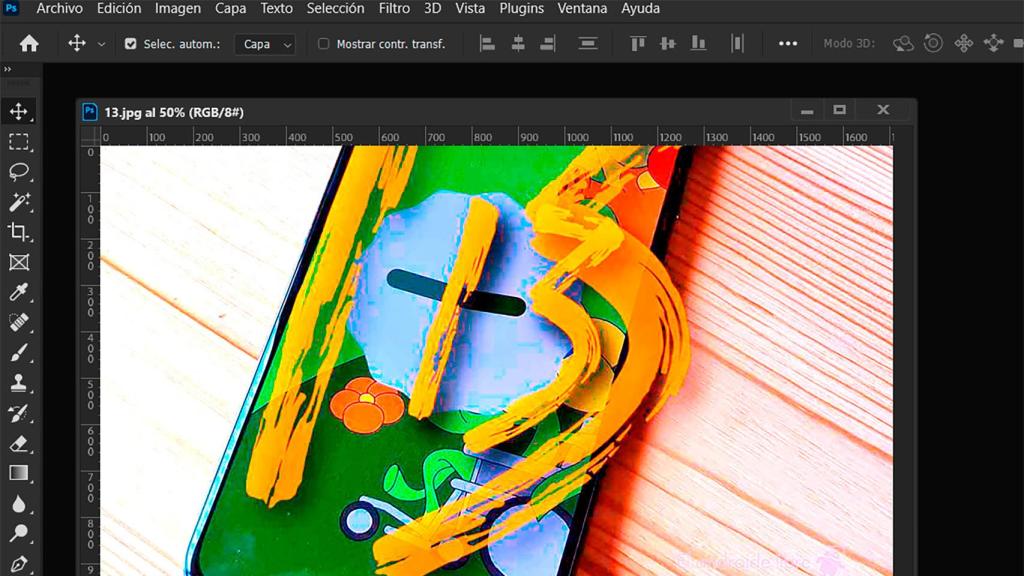Select the Gradient tool
1024x576 pixels.
[19, 473]
